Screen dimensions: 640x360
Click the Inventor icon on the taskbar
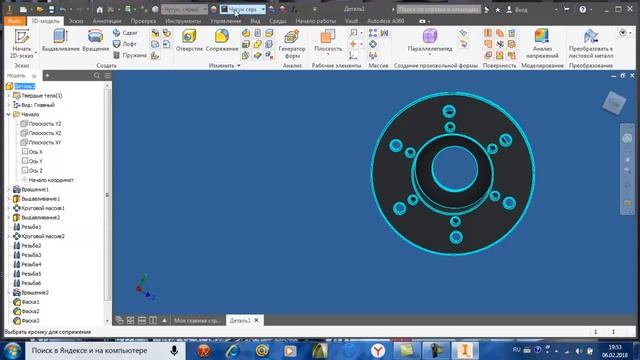(465, 351)
